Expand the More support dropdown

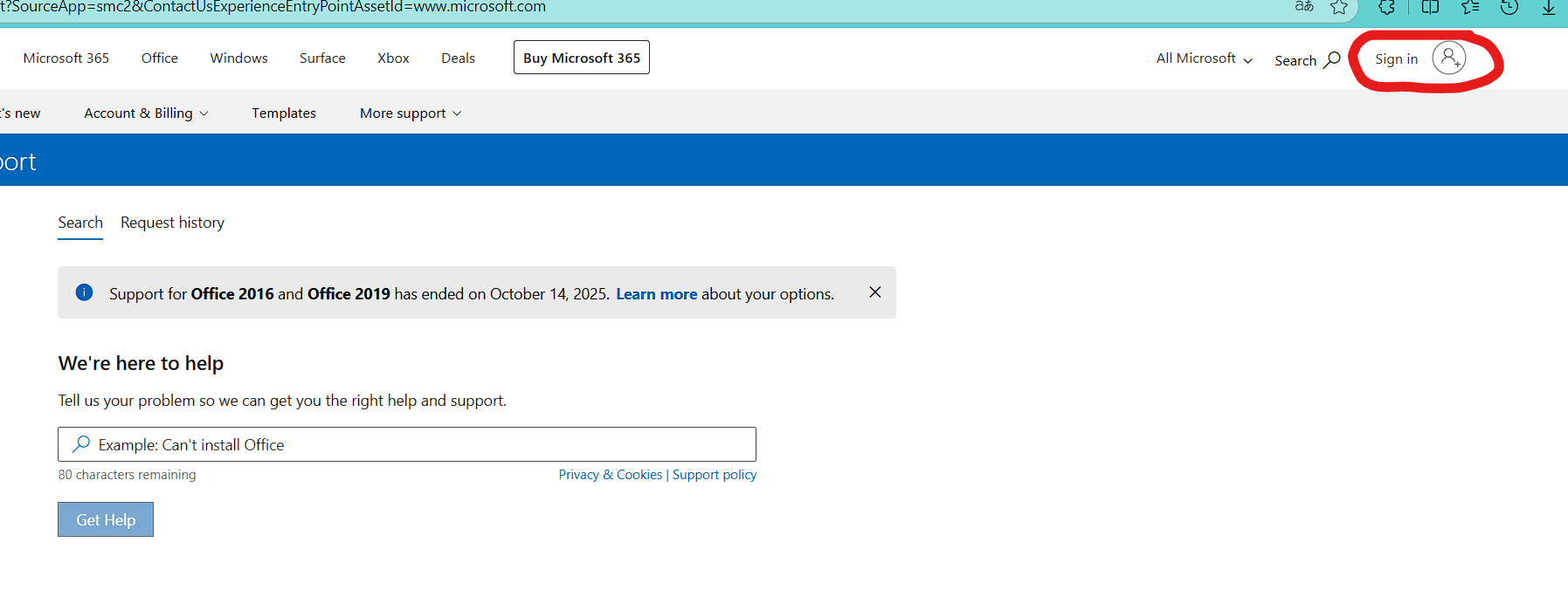pyautogui.click(x=411, y=113)
